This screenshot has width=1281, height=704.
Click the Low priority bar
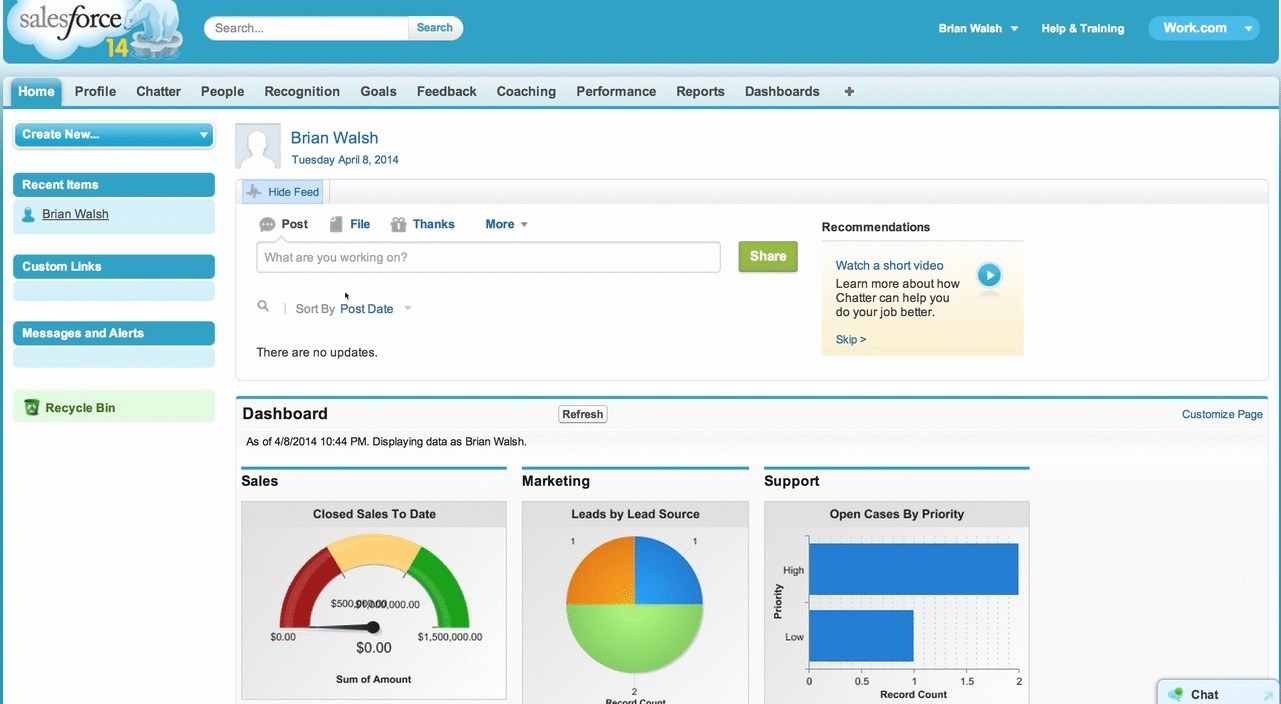[x=861, y=636]
